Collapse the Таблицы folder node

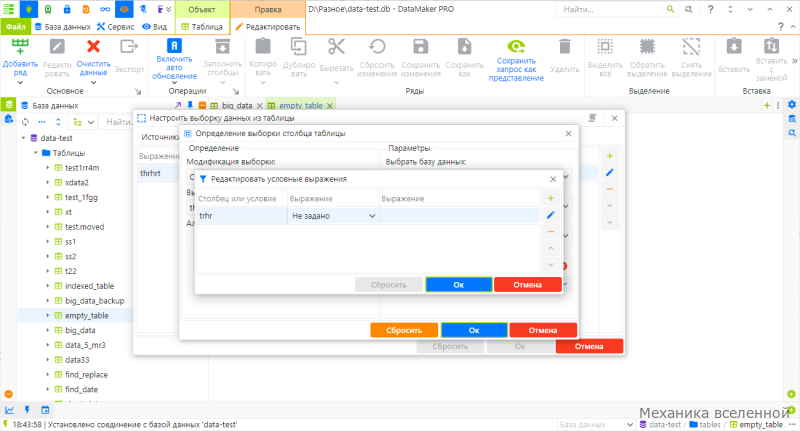tap(36, 153)
